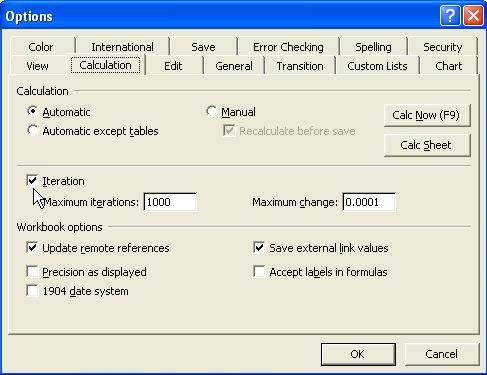Switch to the Security tab

(443, 47)
